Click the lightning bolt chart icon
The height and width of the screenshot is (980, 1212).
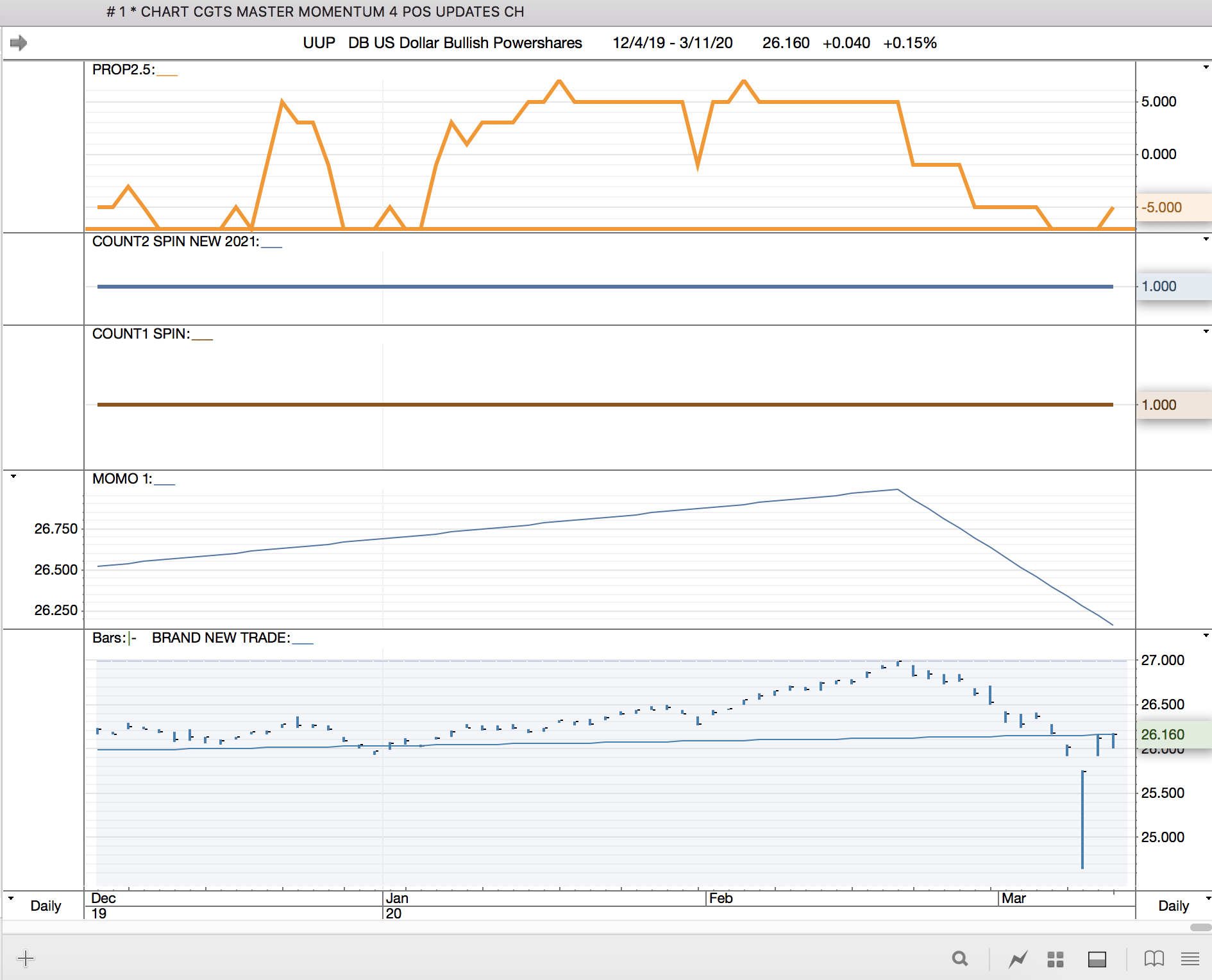point(1017,959)
